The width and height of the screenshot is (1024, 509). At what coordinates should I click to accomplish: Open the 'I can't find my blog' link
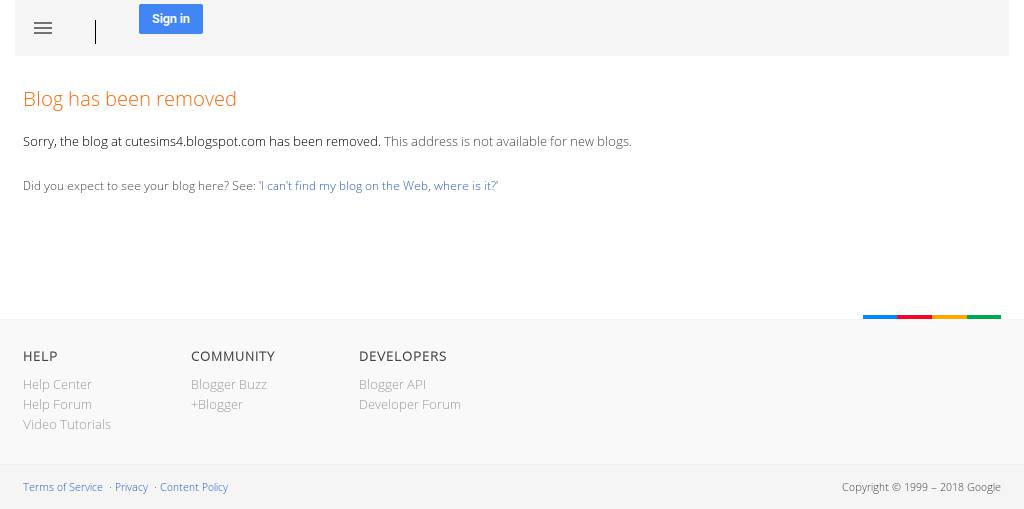coord(378,186)
